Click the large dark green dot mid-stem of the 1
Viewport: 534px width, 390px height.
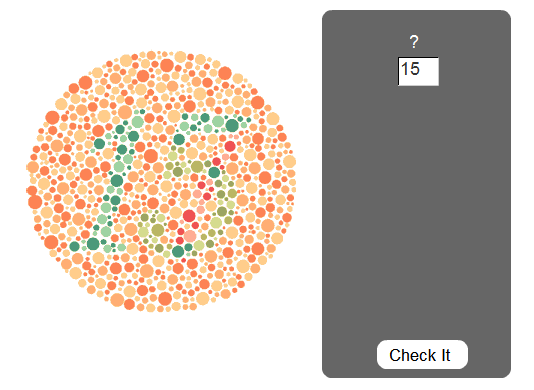tap(117, 180)
